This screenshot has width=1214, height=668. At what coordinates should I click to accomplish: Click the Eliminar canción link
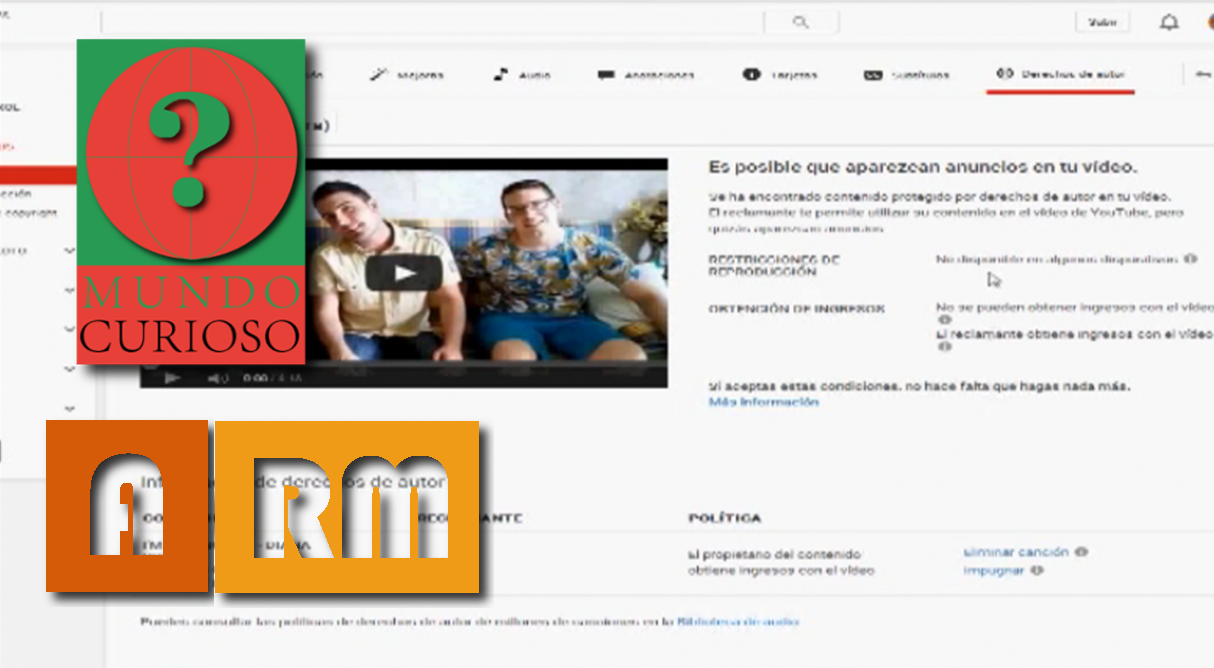[1016, 552]
